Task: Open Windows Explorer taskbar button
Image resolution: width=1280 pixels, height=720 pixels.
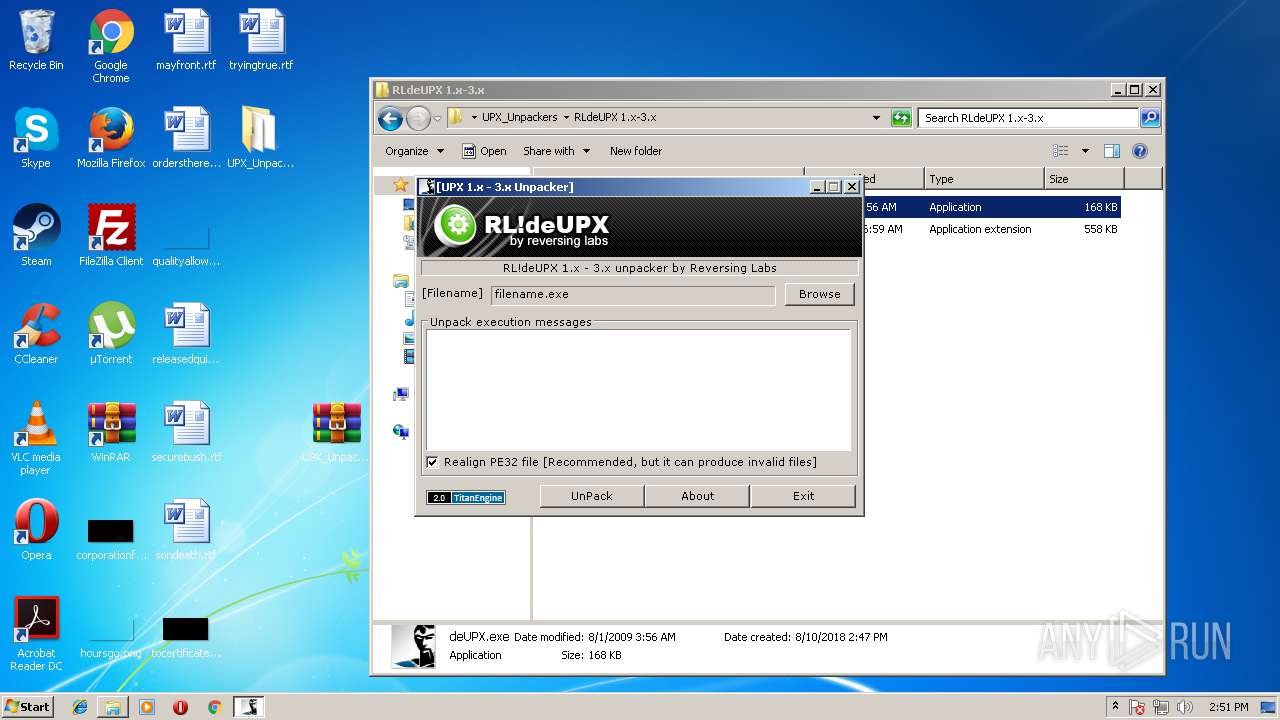Action: click(x=113, y=707)
